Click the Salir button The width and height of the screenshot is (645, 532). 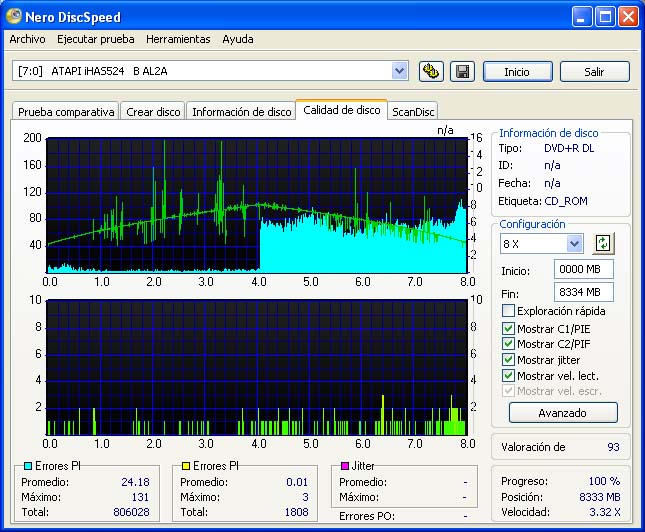[x=594, y=72]
